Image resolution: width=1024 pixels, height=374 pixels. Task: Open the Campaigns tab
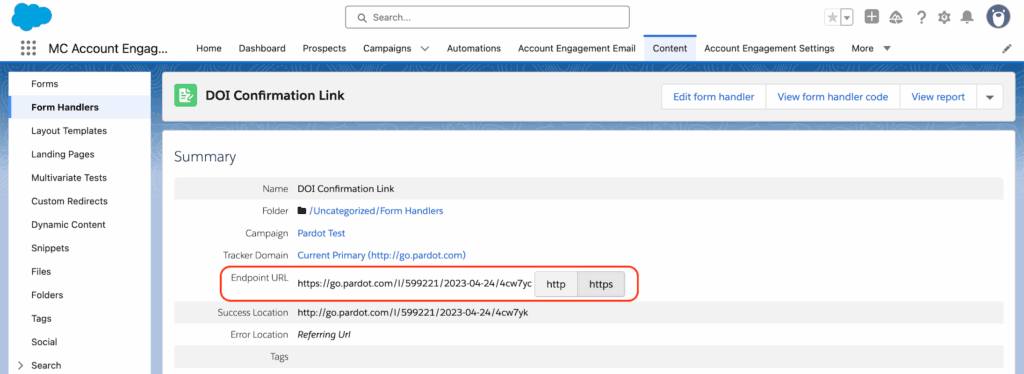click(x=387, y=48)
